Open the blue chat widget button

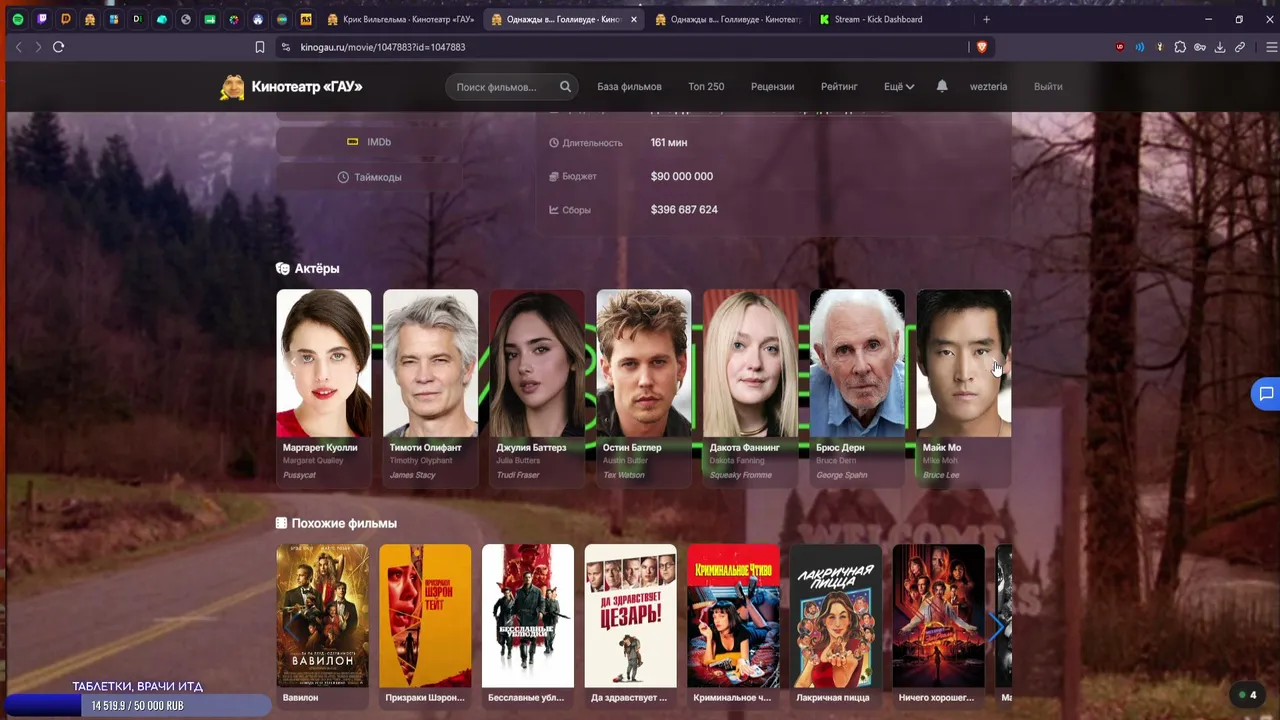[1266, 394]
